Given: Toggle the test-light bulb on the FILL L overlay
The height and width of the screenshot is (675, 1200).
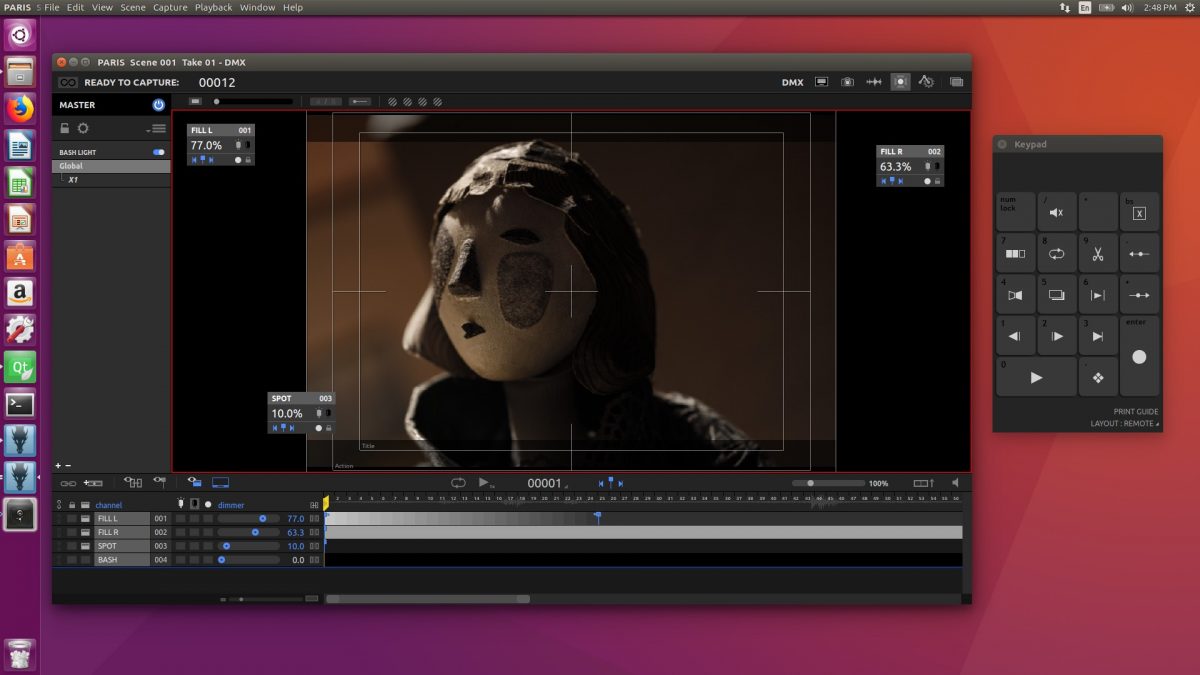Looking at the screenshot, I should click(236, 144).
